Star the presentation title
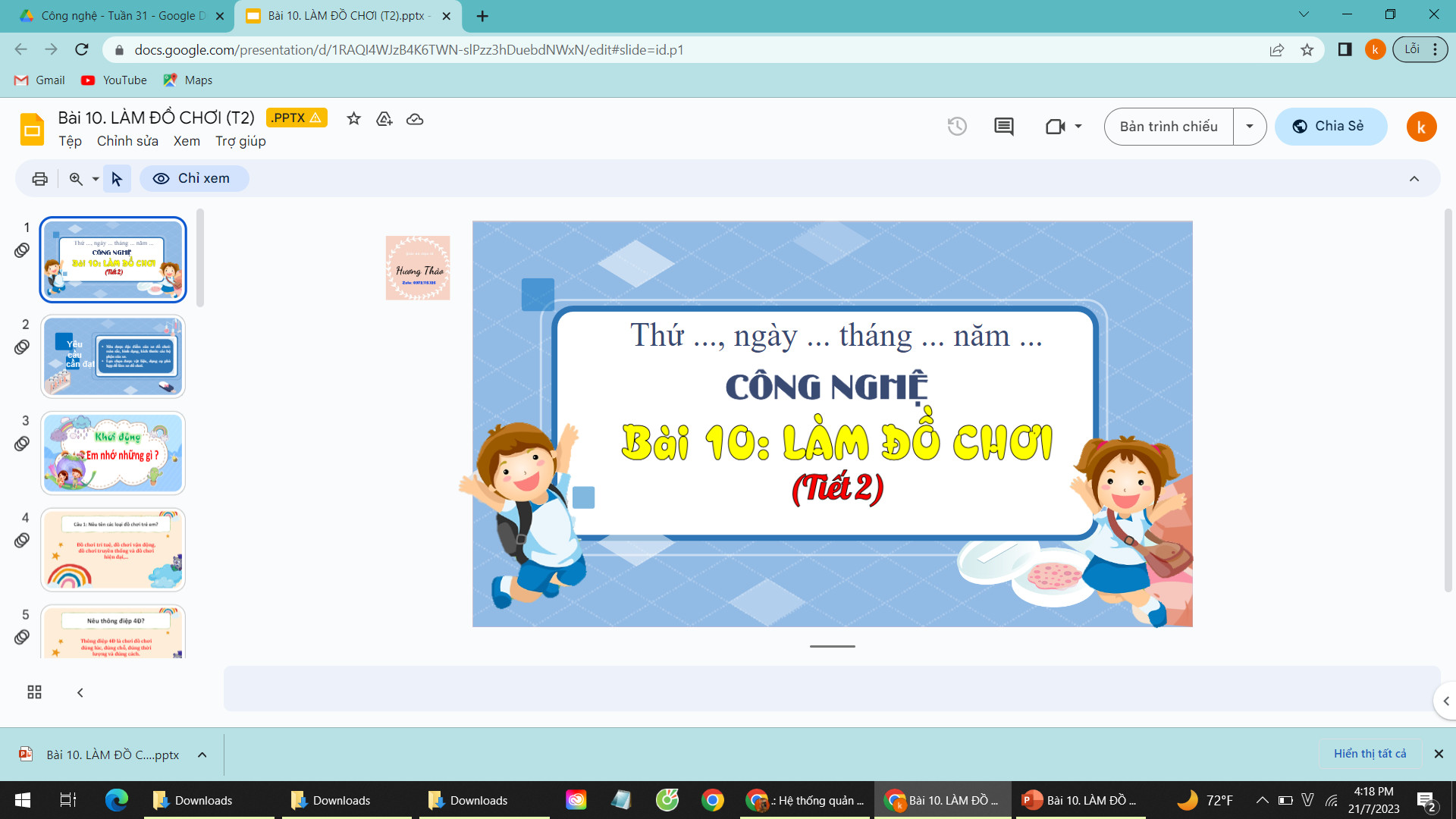The image size is (1456, 819). [x=353, y=118]
